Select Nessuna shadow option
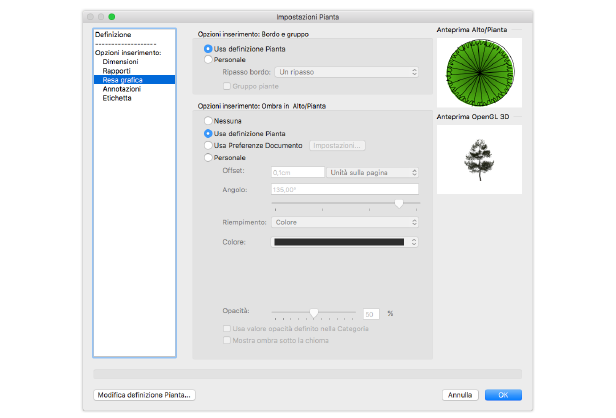616x418 pixels. (x=208, y=121)
